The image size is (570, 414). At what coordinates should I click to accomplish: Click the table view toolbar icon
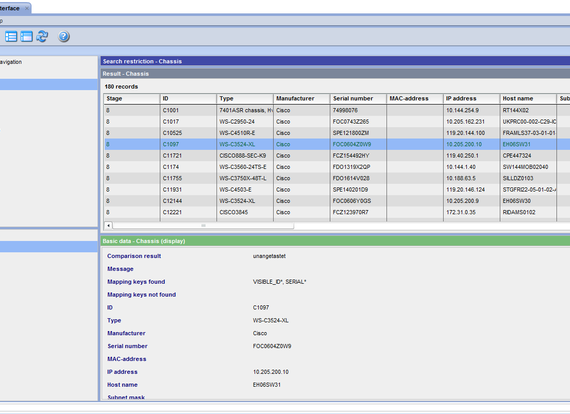point(27,36)
